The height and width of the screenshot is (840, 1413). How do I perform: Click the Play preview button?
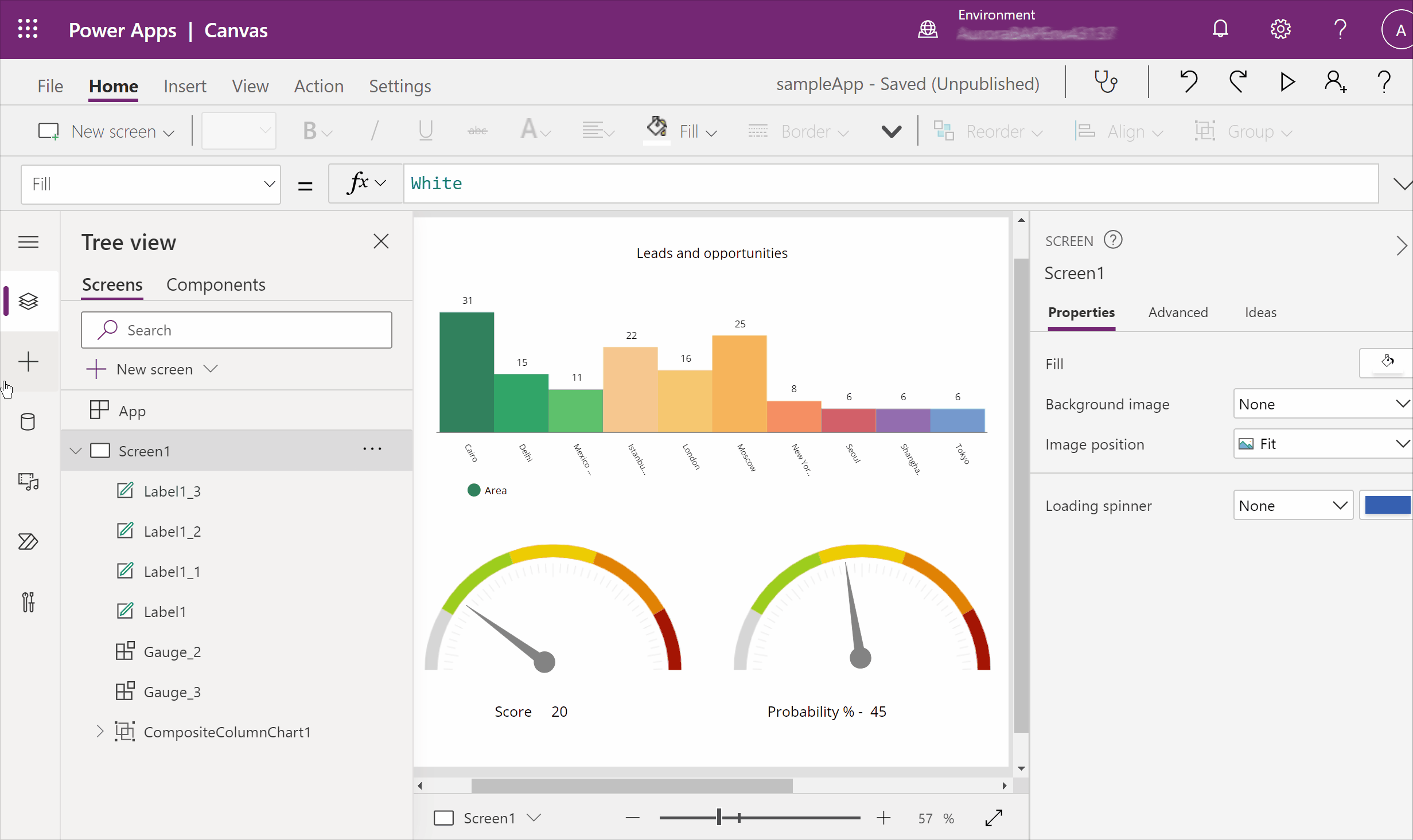1287,83
